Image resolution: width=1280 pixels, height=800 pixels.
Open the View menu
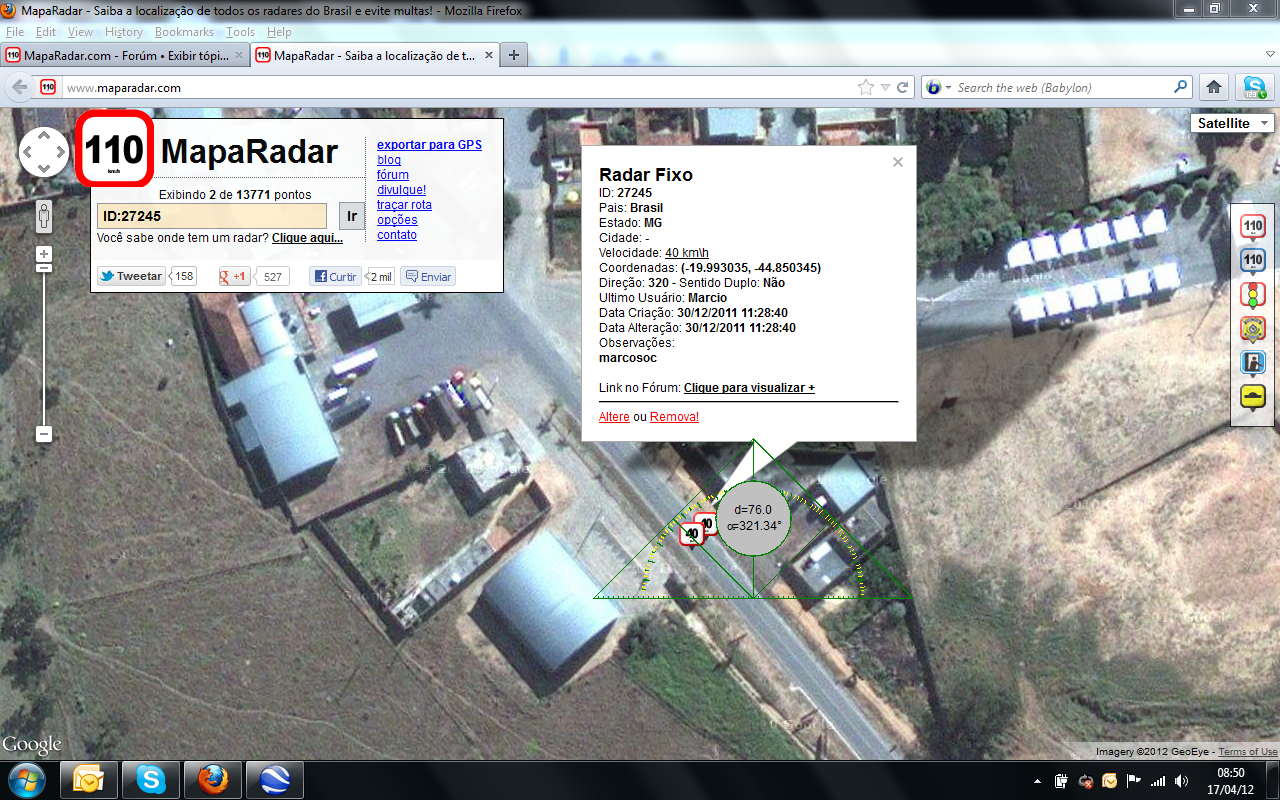click(80, 32)
